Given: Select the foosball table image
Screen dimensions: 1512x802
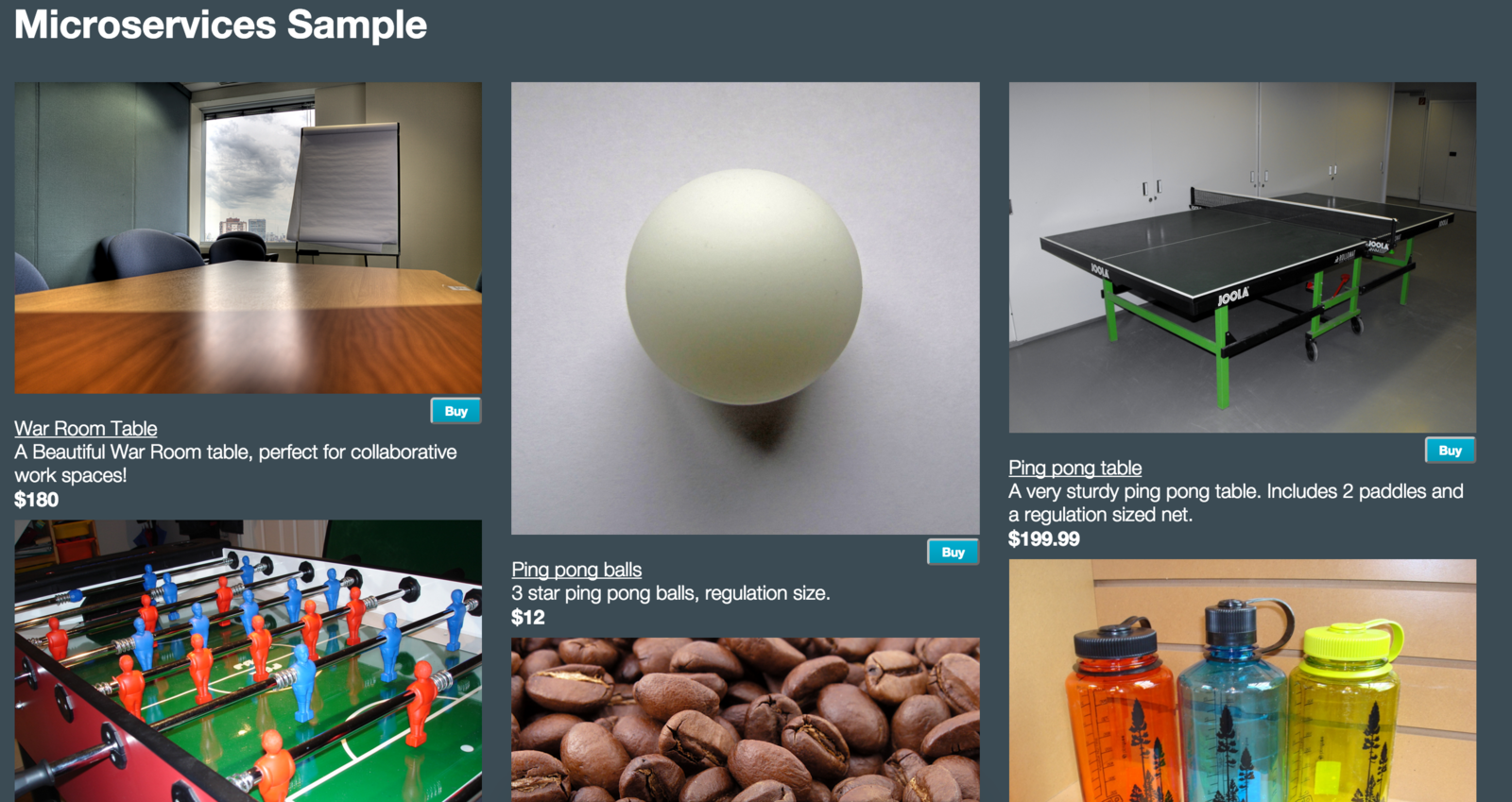Looking at the screenshot, I should point(249,660).
